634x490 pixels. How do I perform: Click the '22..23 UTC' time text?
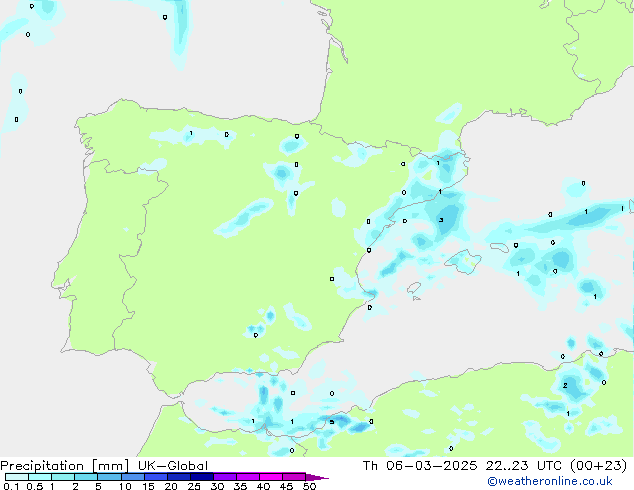(x=524, y=466)
